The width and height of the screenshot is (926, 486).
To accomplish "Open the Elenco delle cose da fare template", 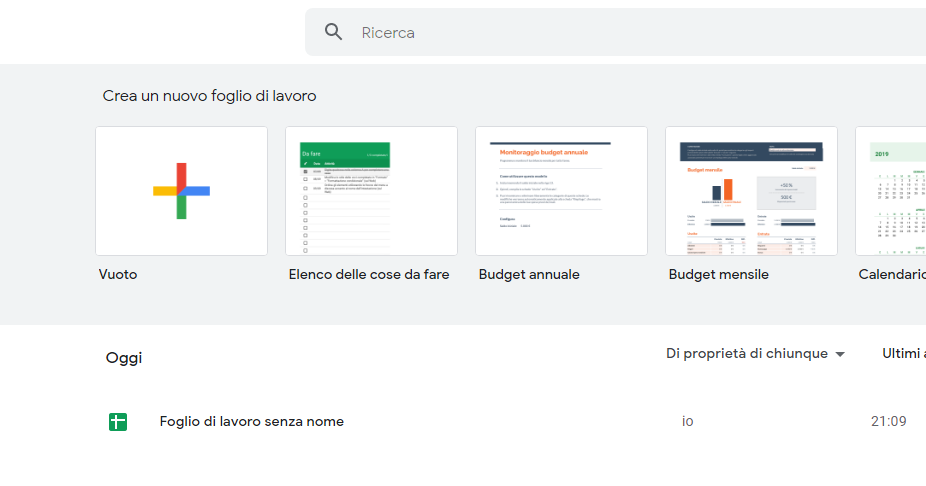I will 371,191.
